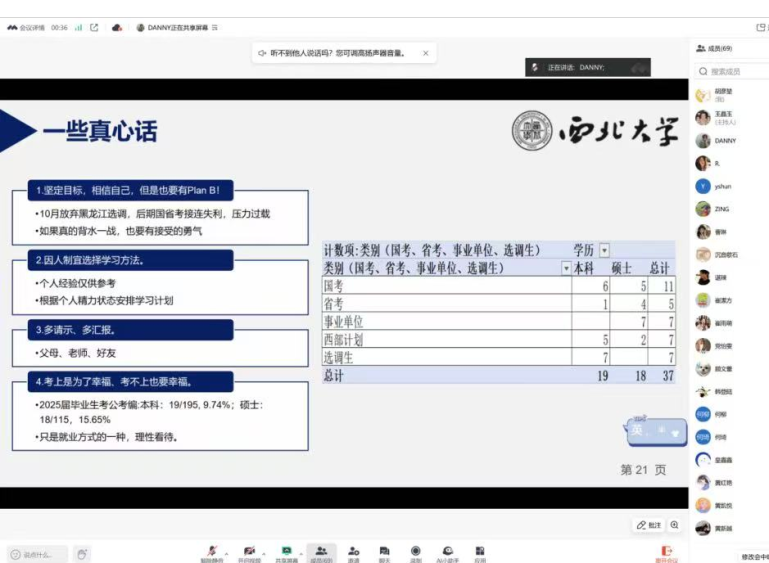This screenshot has width=769, height=563.
Task: Open the menu beside DANNY正在共享屏幕
Action: coord(216,28)
